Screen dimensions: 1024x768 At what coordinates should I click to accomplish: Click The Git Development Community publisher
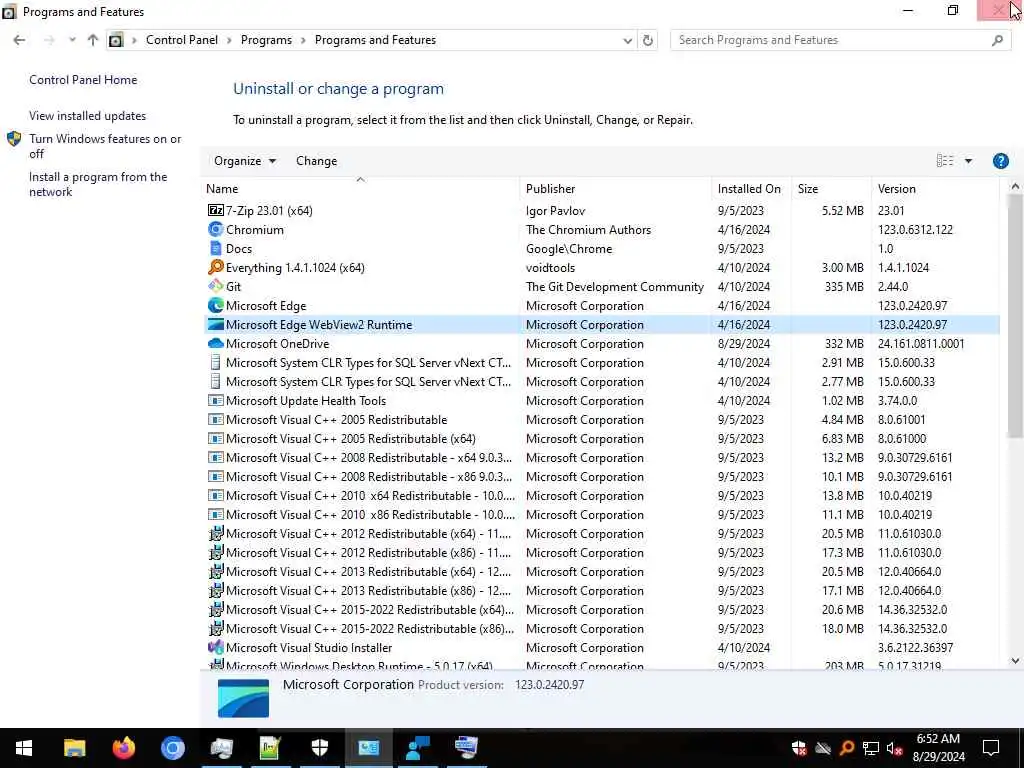615,286
